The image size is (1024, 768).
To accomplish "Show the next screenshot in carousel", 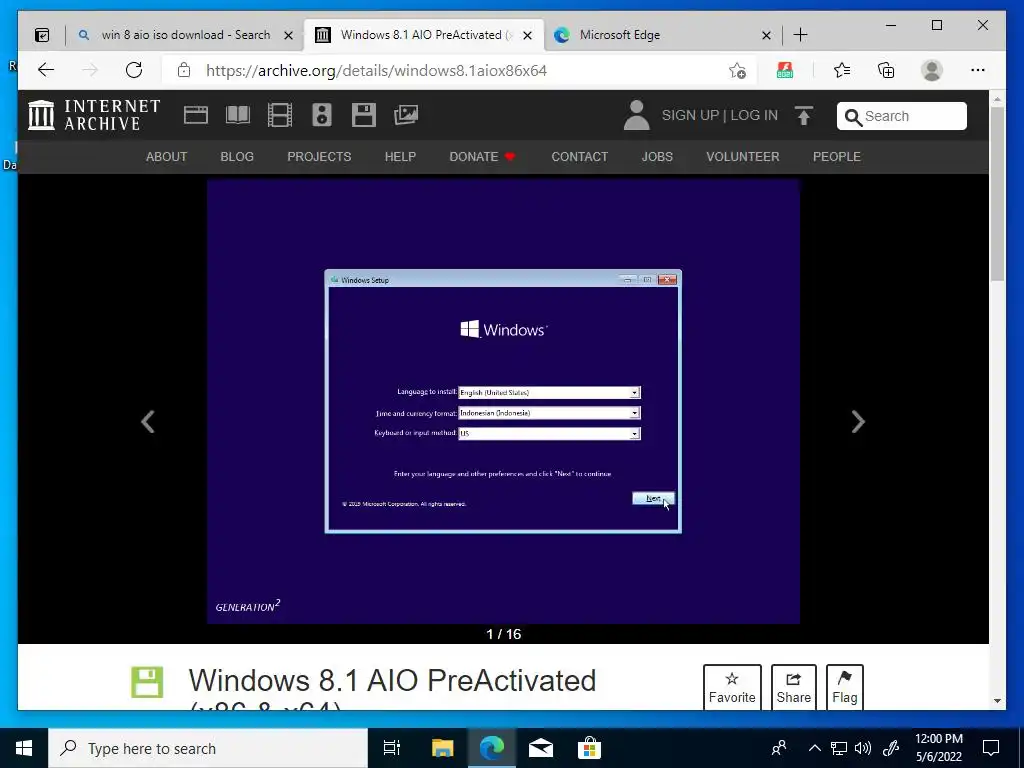I will coord(858,422).
